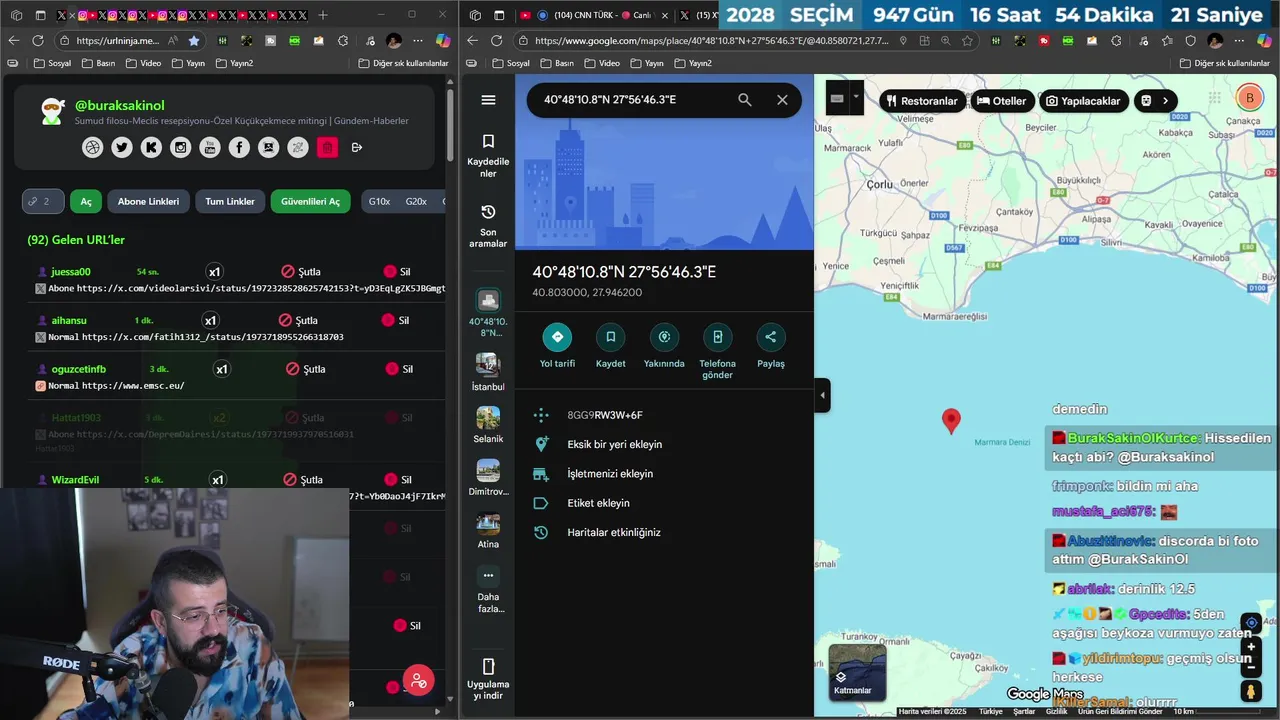Save the location with Kaydet
The height and width of the screenshot is (720, 1280).
tap(610, 345)
